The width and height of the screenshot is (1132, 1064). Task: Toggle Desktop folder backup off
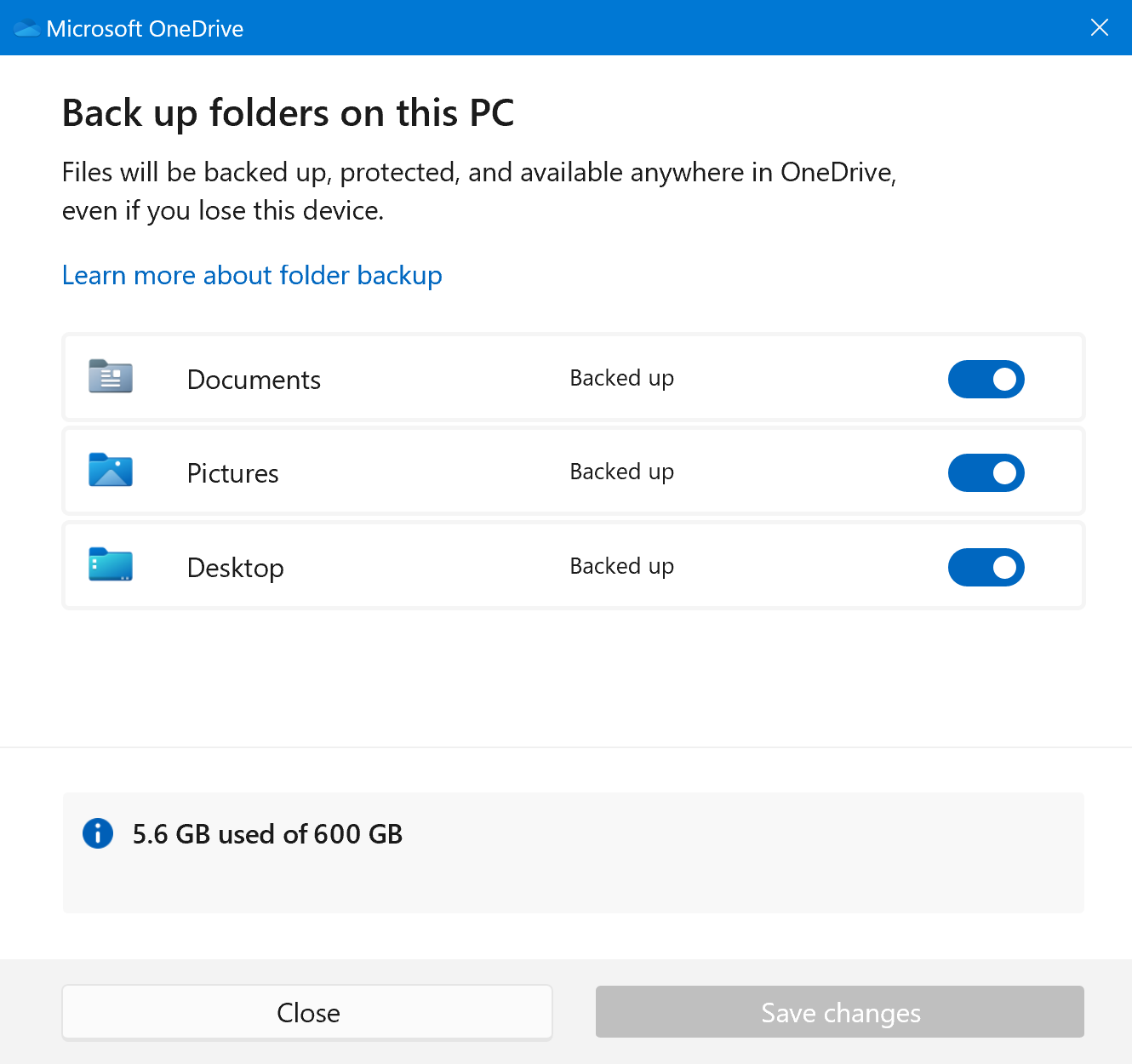pos(986,567)
